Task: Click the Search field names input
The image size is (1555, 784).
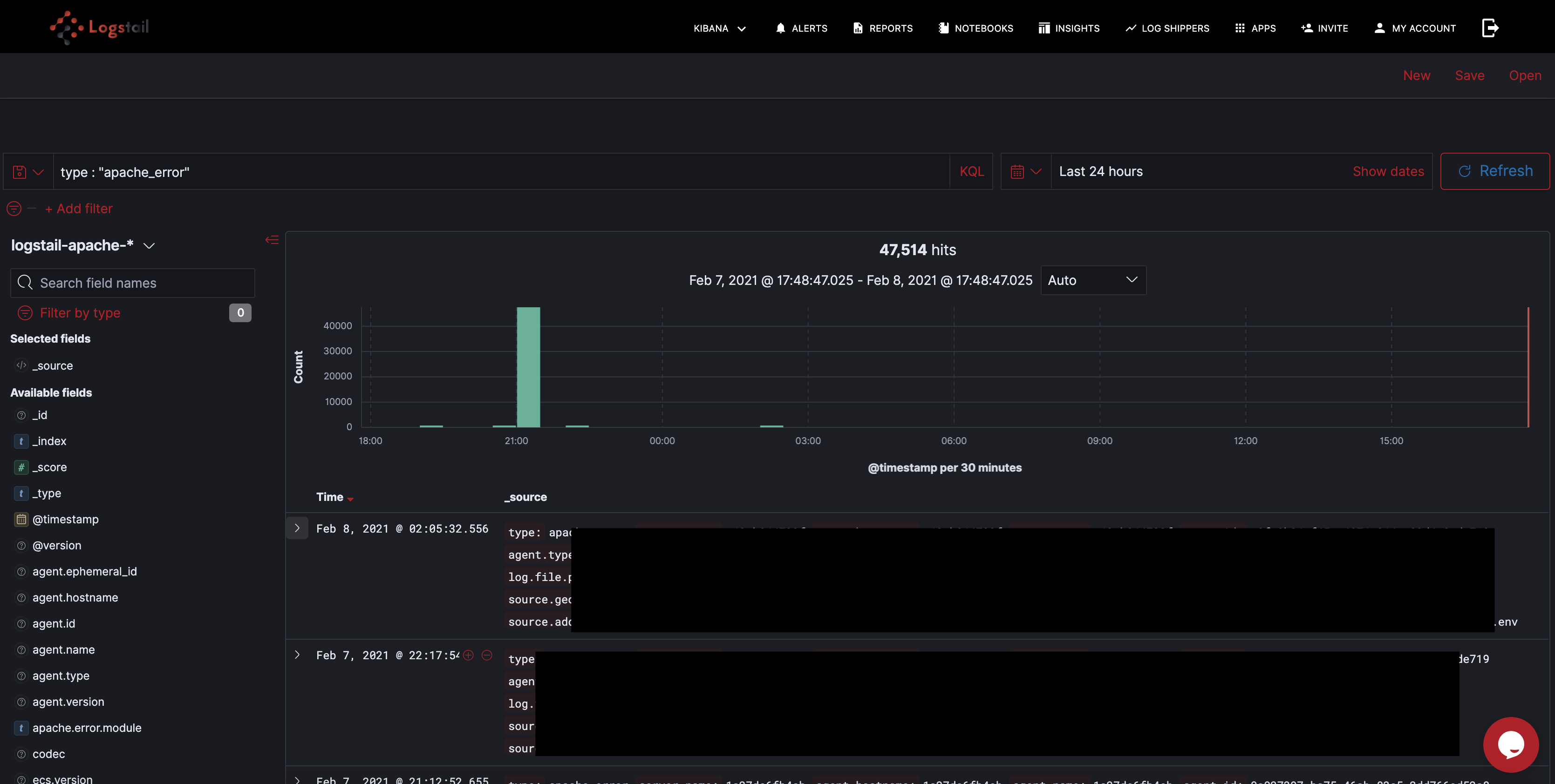Action: click(x=133, y=283)
